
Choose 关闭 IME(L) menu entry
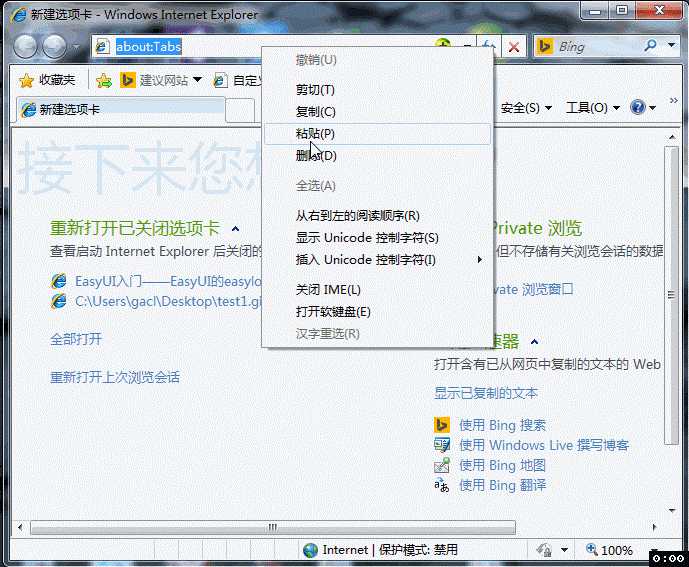[378, 290]
